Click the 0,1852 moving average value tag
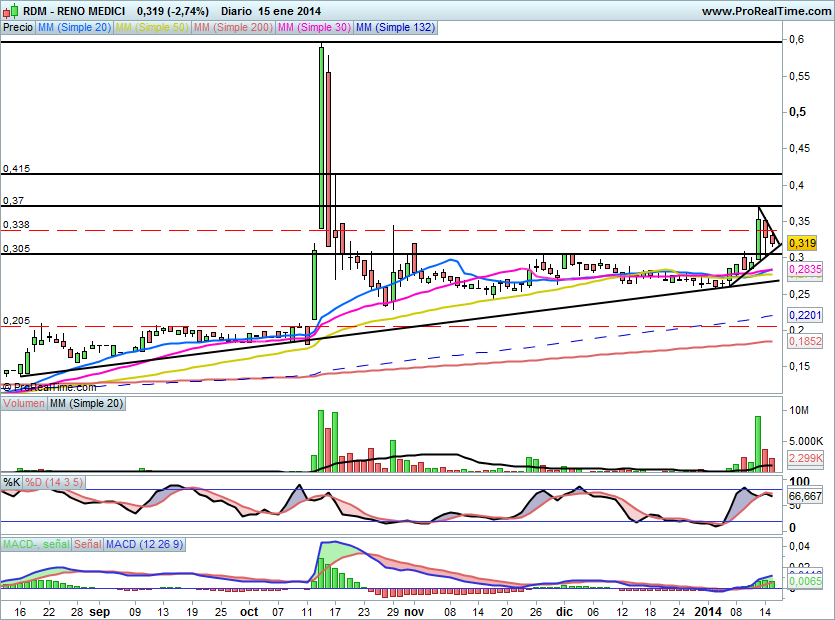Screen dimensions: 835x620 point(805,341)
